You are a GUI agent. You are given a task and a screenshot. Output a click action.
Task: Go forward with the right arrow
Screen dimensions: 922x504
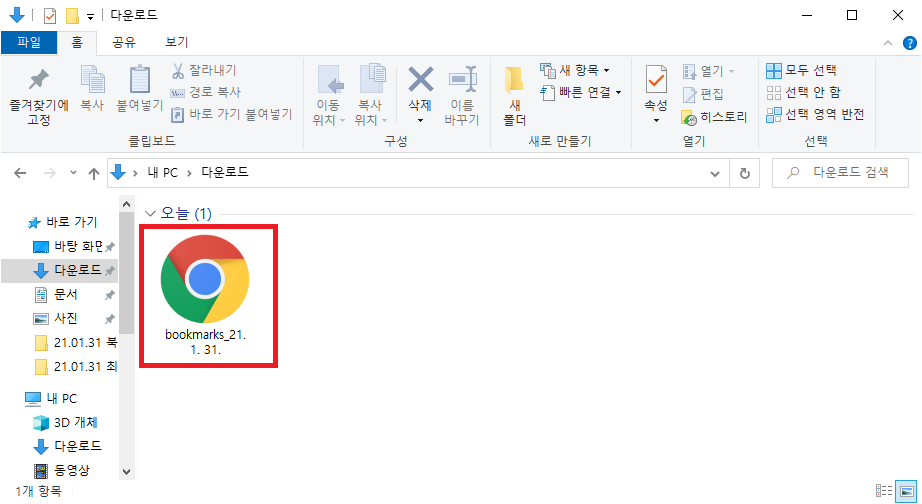coord(50,173)
